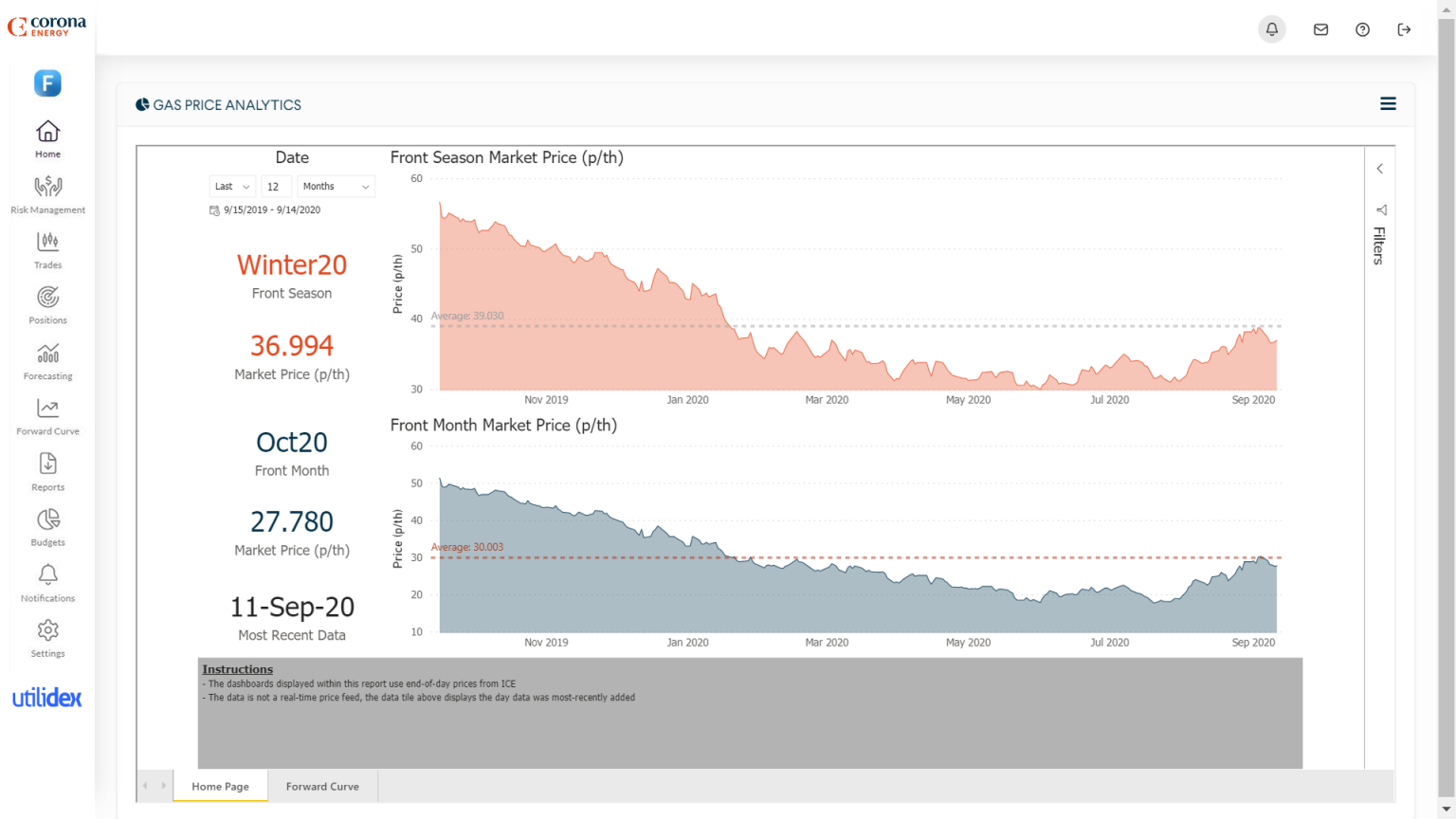
Task: Click the help question mark icon
Action: point(1362,29)
